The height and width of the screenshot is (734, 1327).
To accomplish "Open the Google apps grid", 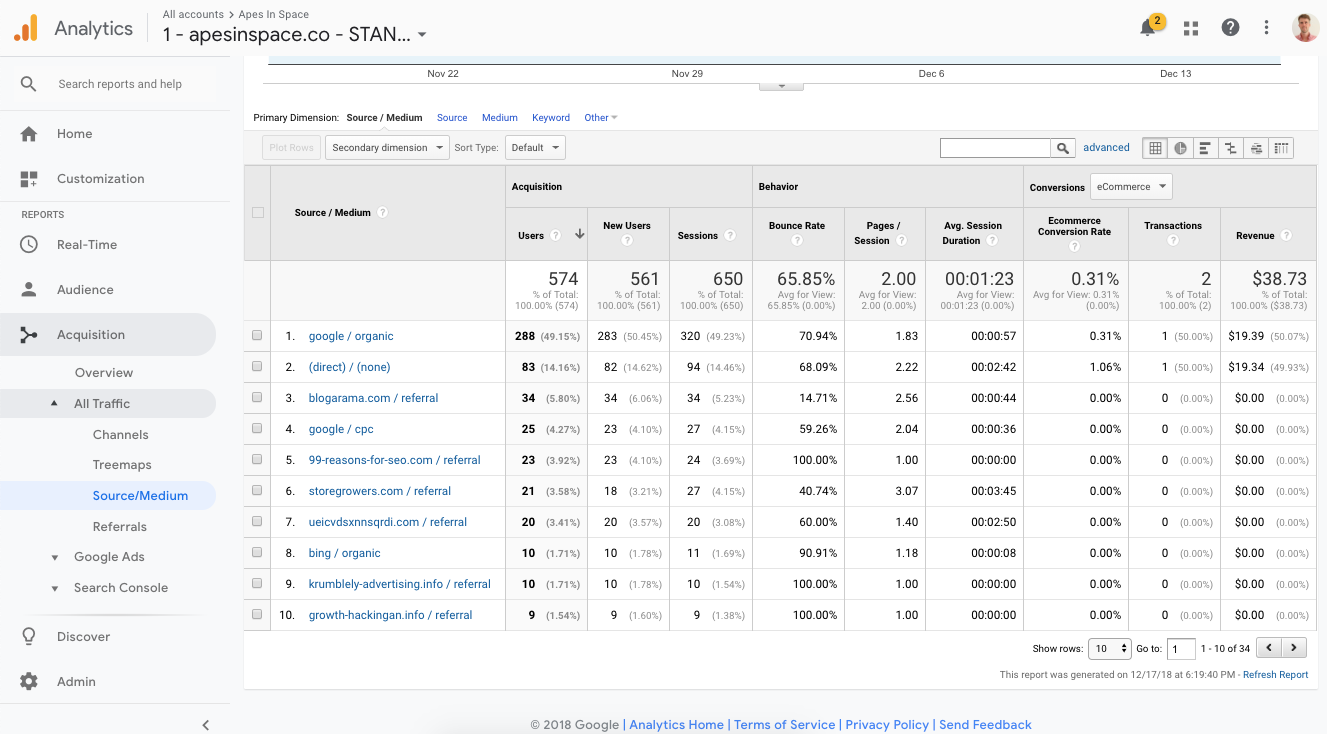I will (x=1191, y=28).
